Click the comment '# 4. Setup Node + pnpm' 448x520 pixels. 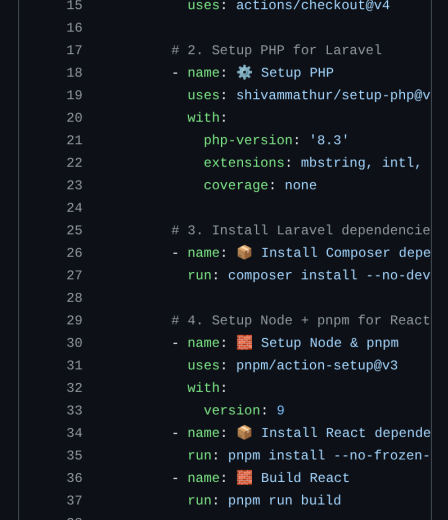tap(301, 320)
